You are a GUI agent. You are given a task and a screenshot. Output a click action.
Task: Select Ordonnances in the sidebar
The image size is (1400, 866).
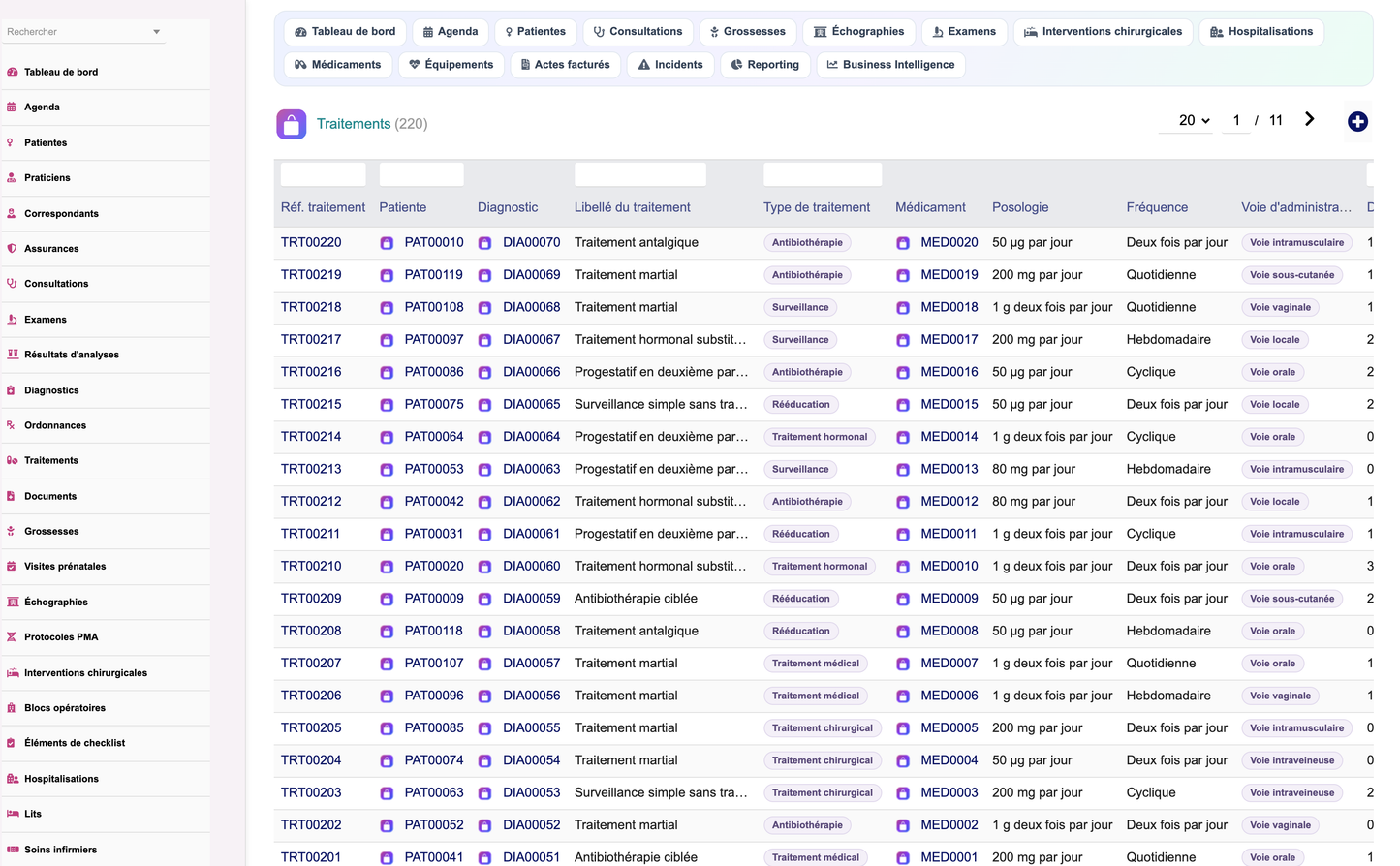55,425
